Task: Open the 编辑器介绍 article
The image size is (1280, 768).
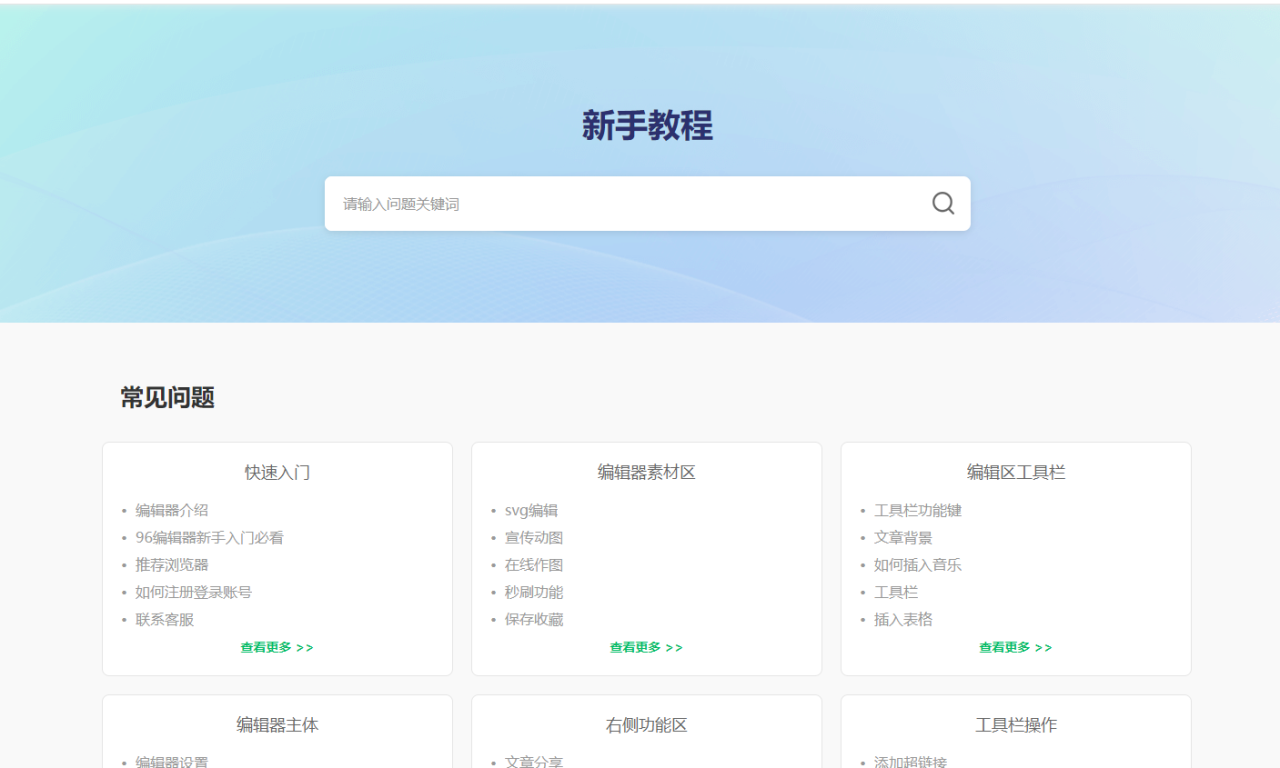Action: pos(172,510)
